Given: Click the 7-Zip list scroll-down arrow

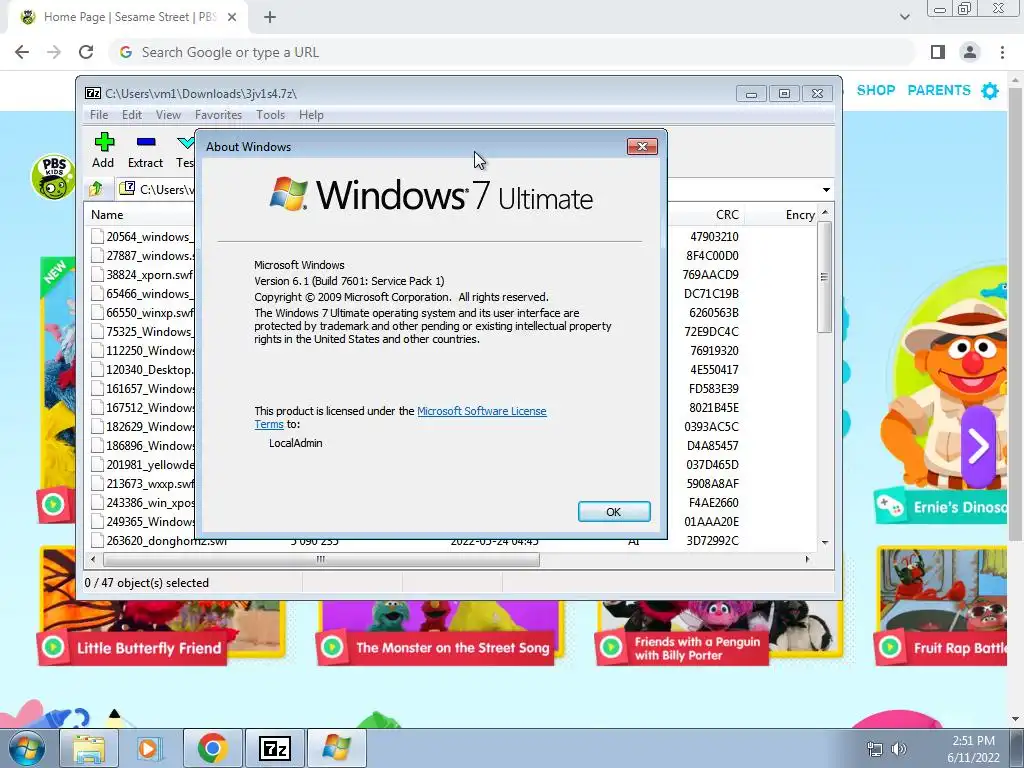Looking at the screenshot, I should (825, 542).
